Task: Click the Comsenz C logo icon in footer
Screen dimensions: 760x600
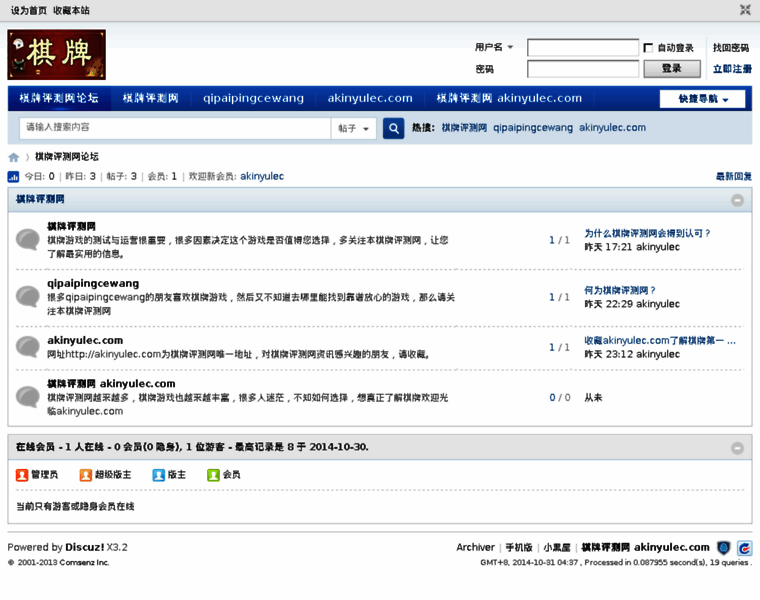Action: click(744, 548)
